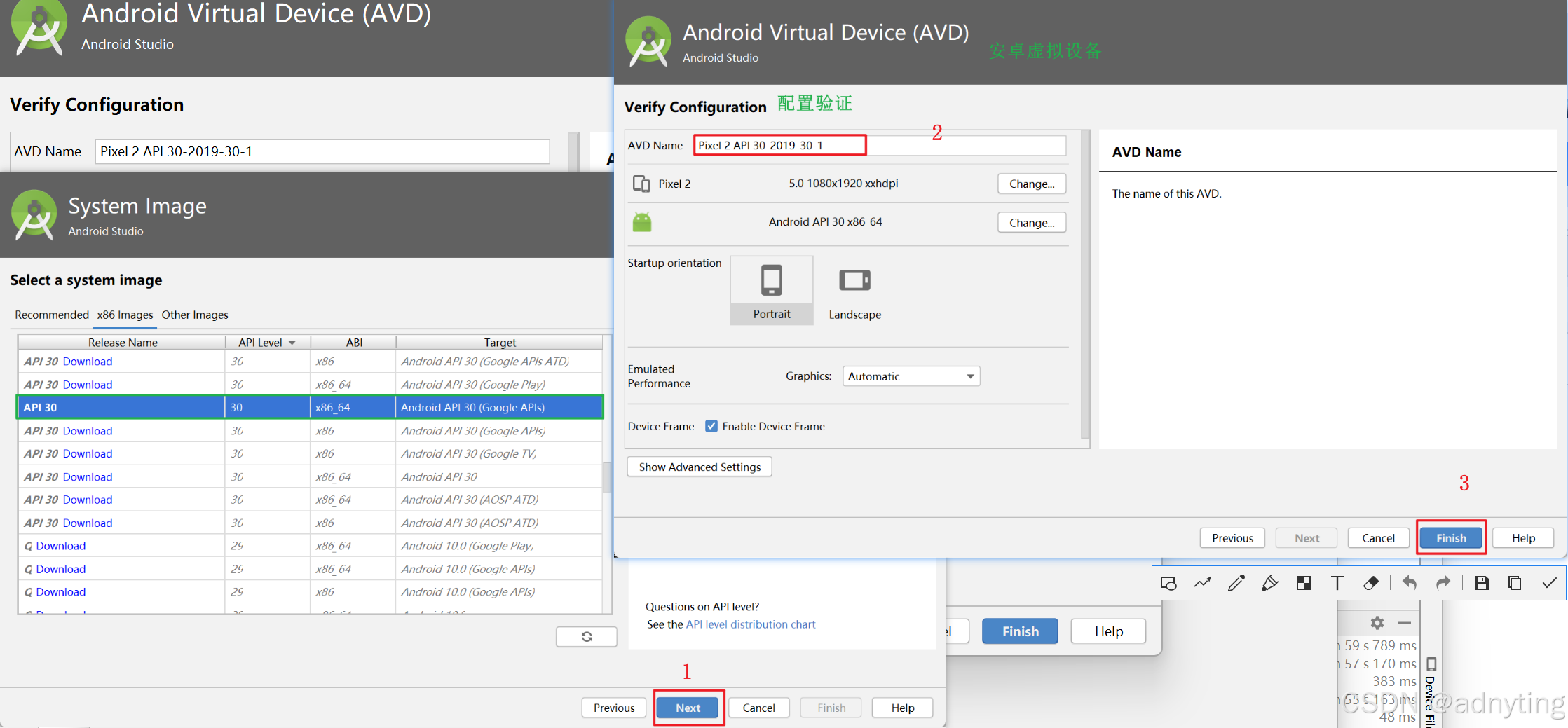Download API 30 AOSP ATD x86 image
The image size is (1568, 728).
tap(87, 523)
